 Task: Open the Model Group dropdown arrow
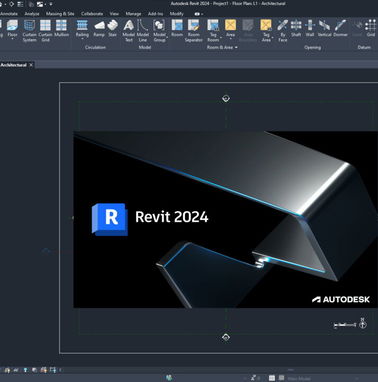coord(166,37)
